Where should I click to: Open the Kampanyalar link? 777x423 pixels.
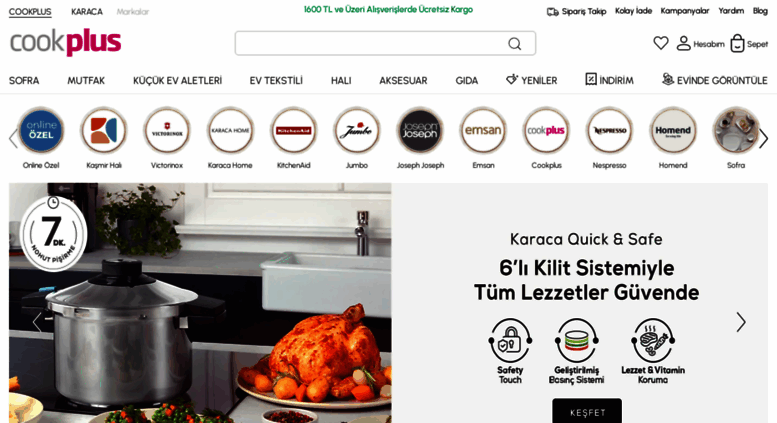tap(684, 11)
